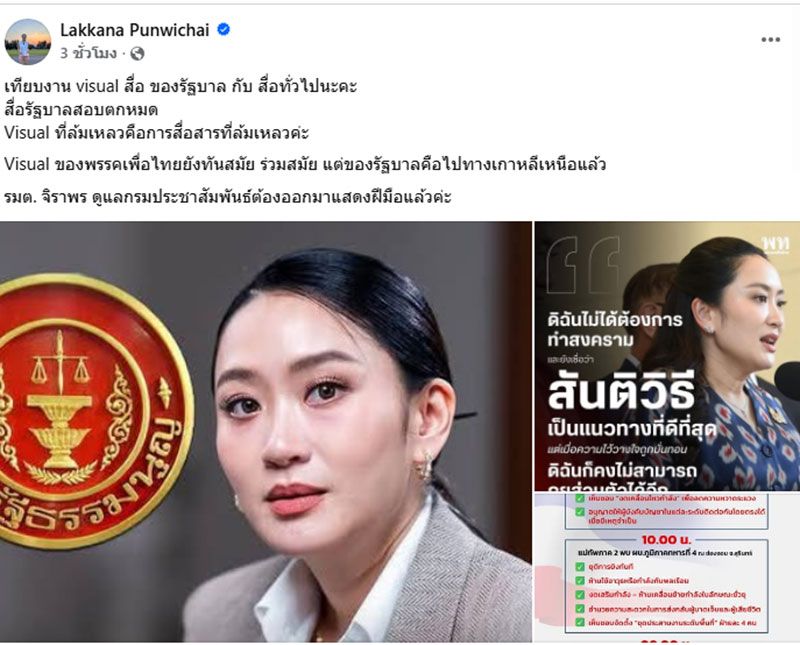
Task: Click green checkmark beside ห้ามใช้อาวุธ line
Action: (x=580, y=580)
